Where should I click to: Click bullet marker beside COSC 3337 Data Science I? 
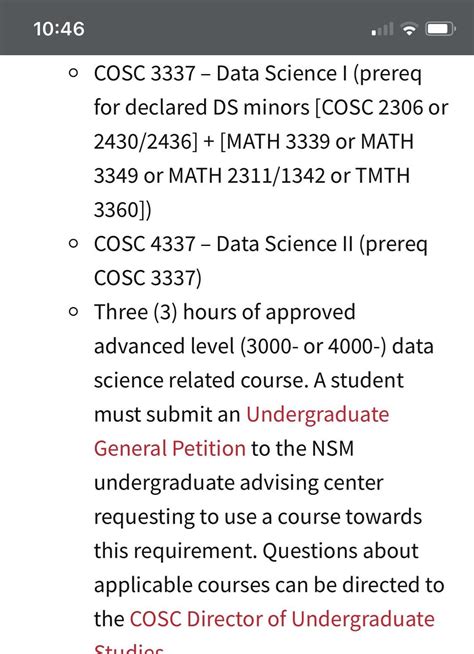click(73, 73)
